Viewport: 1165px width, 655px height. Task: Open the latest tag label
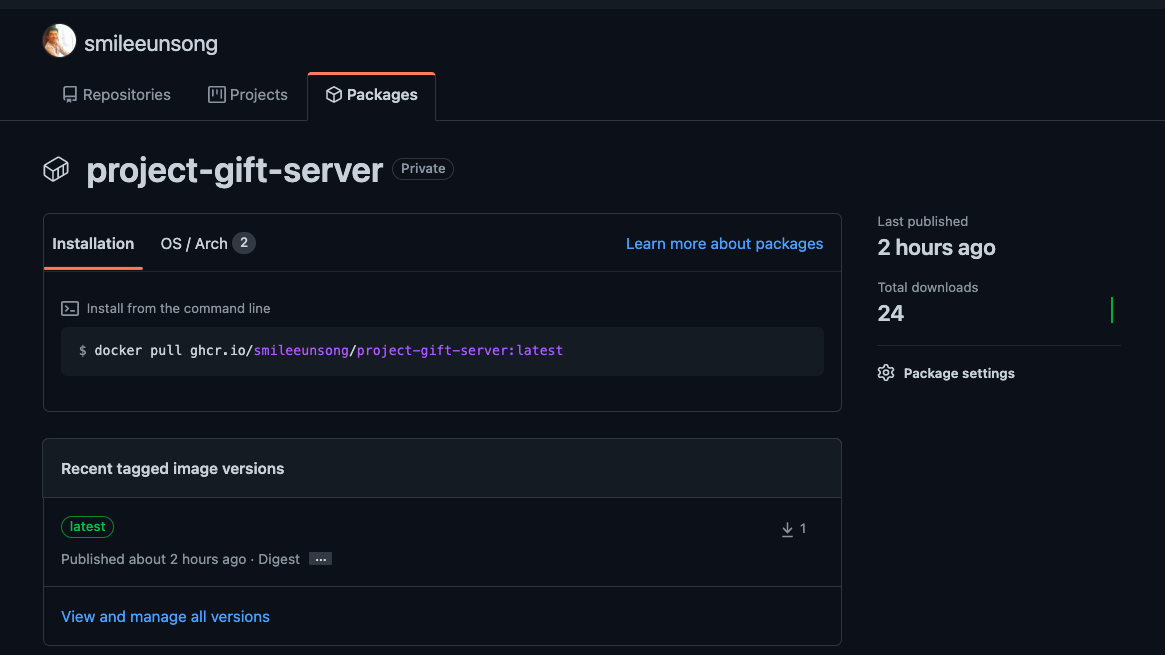pyautogui.click(x=87, y=527)
